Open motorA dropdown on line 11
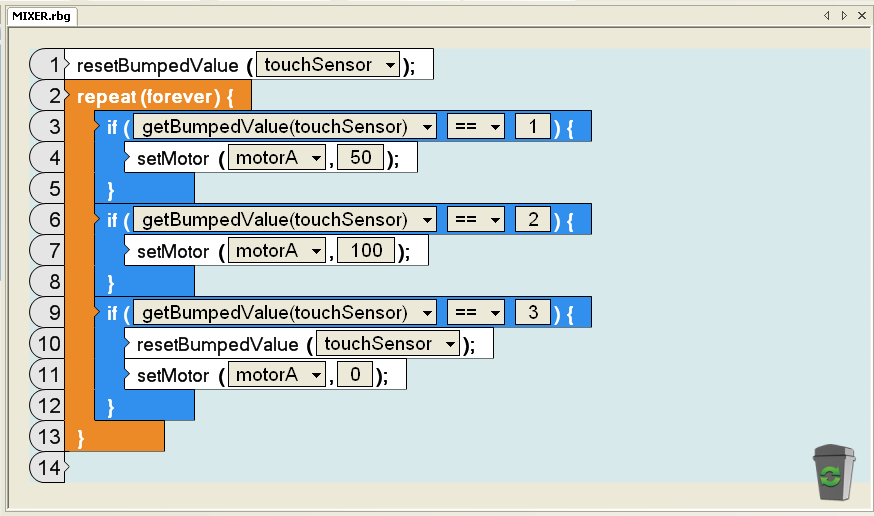Image resolution: width=874 pixels, height=516 pixels. click(276, 374)
